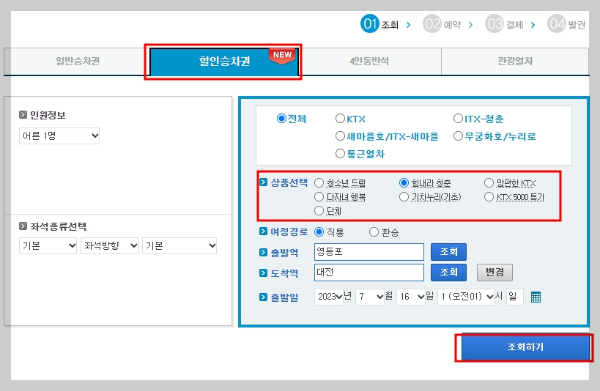Image resolution: width=600 pixels, height=391 pixels.
Task: Click the 02 예약 step indicator
Action: click(442, 24)
